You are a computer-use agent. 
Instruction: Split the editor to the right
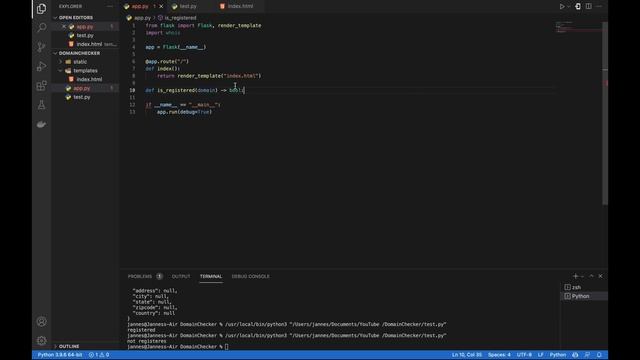pos(589,7)
